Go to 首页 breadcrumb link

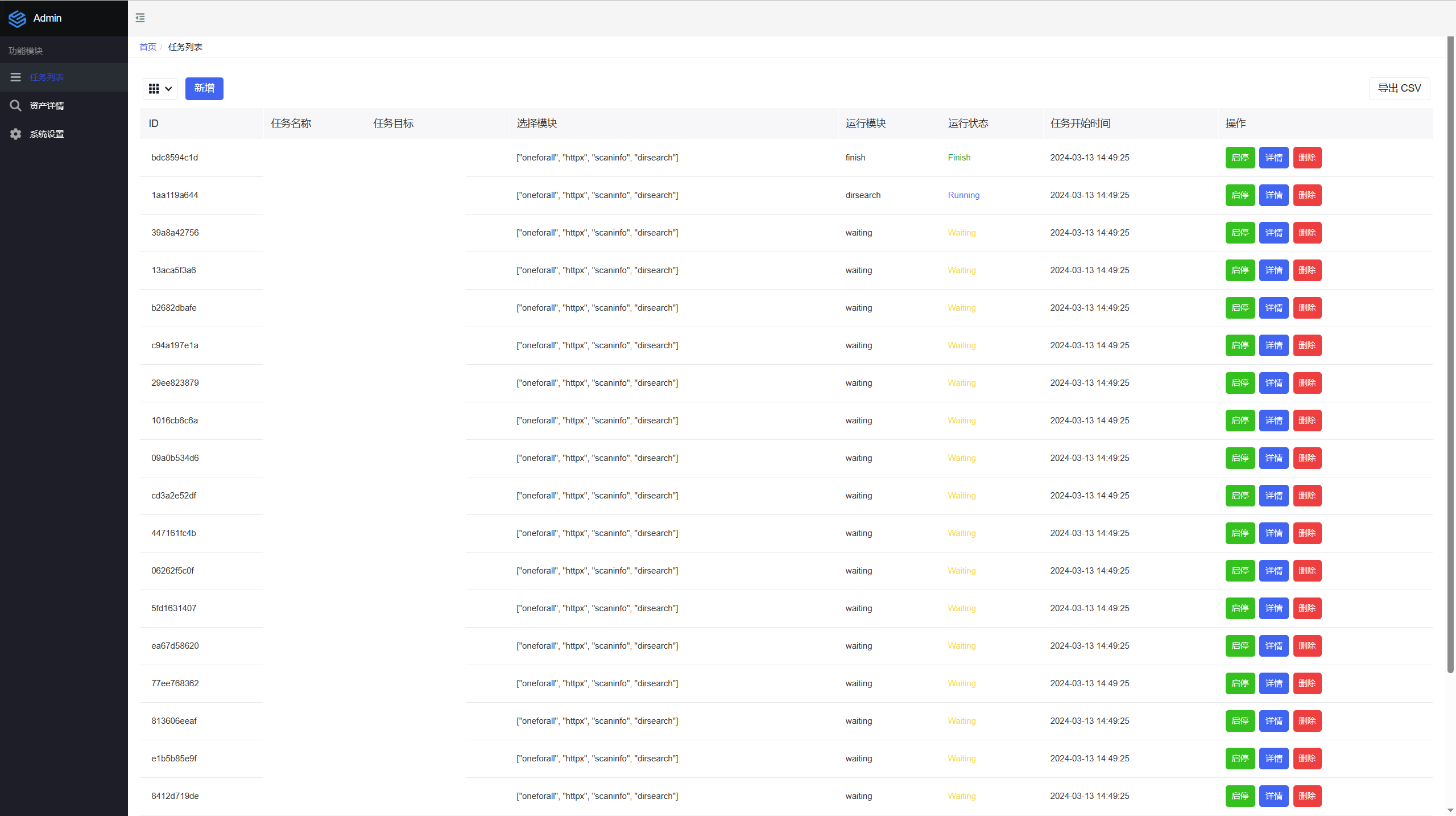tap(147, 47)
